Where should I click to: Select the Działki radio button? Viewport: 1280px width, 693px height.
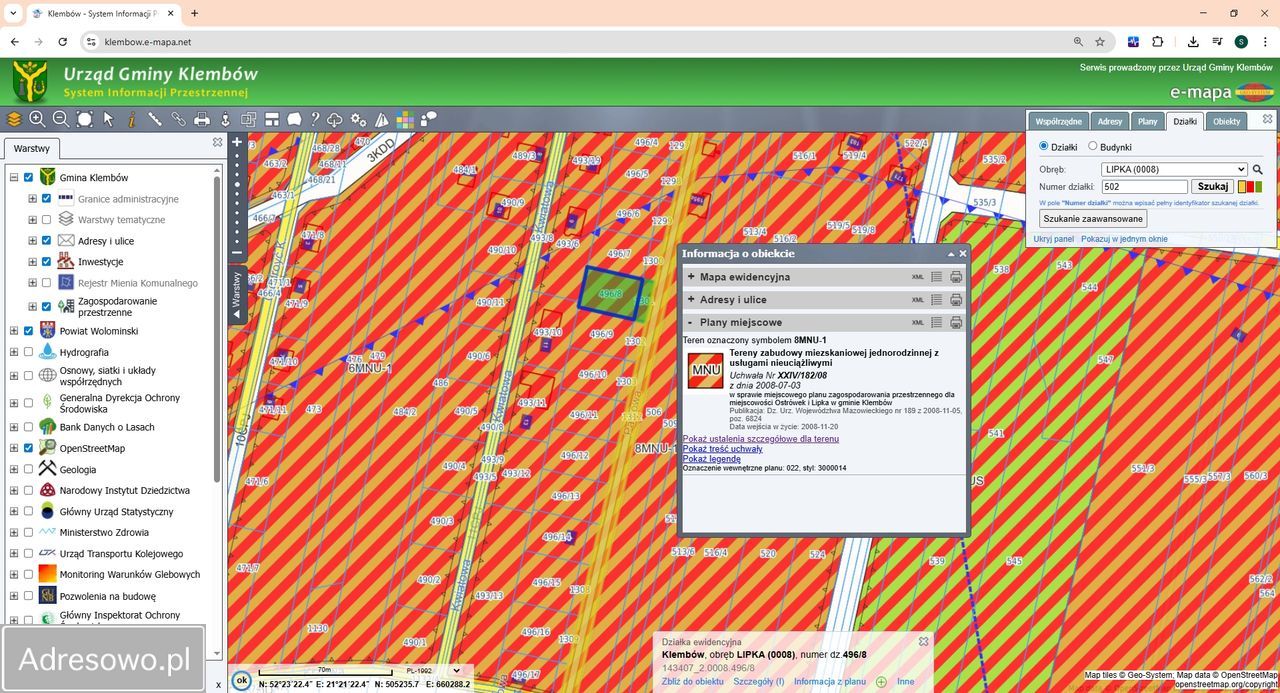(x=1044, y=146)
